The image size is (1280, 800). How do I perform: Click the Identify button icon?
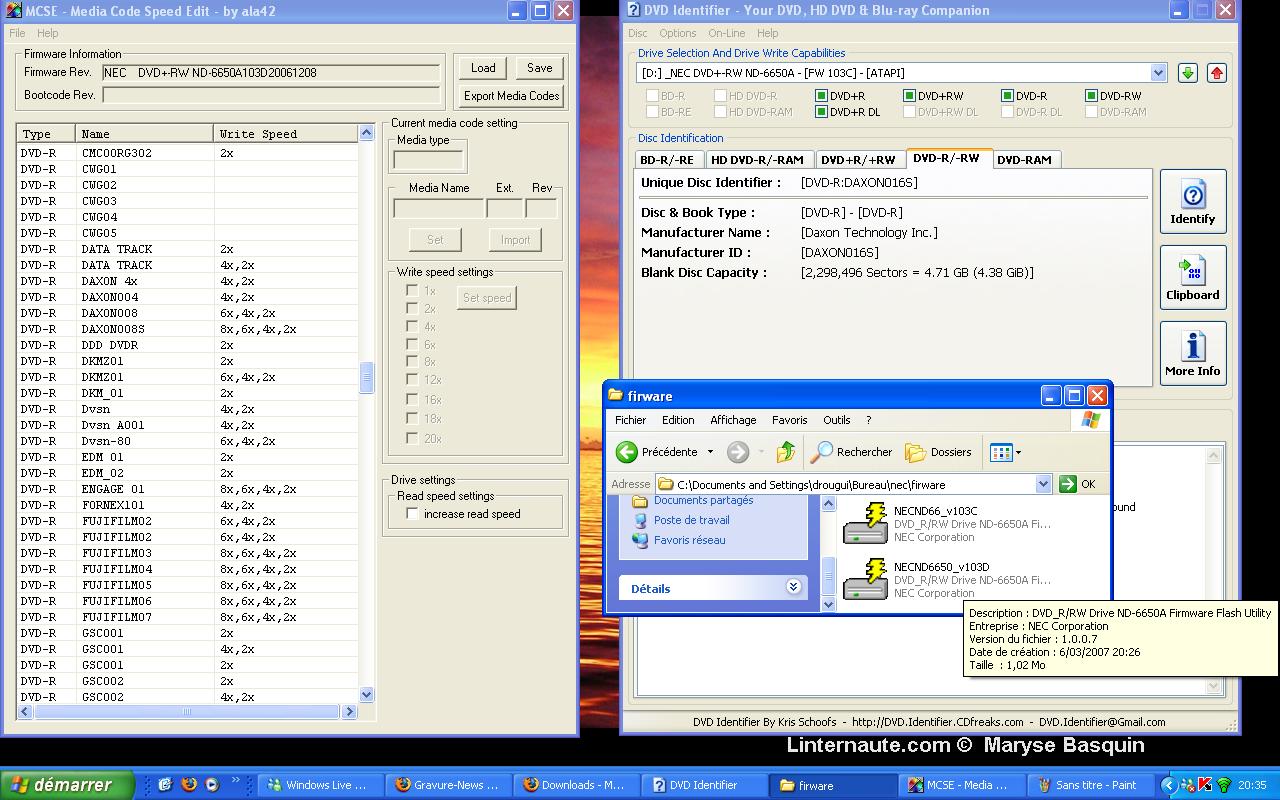pyautogui.click(x=1193, y=202)
